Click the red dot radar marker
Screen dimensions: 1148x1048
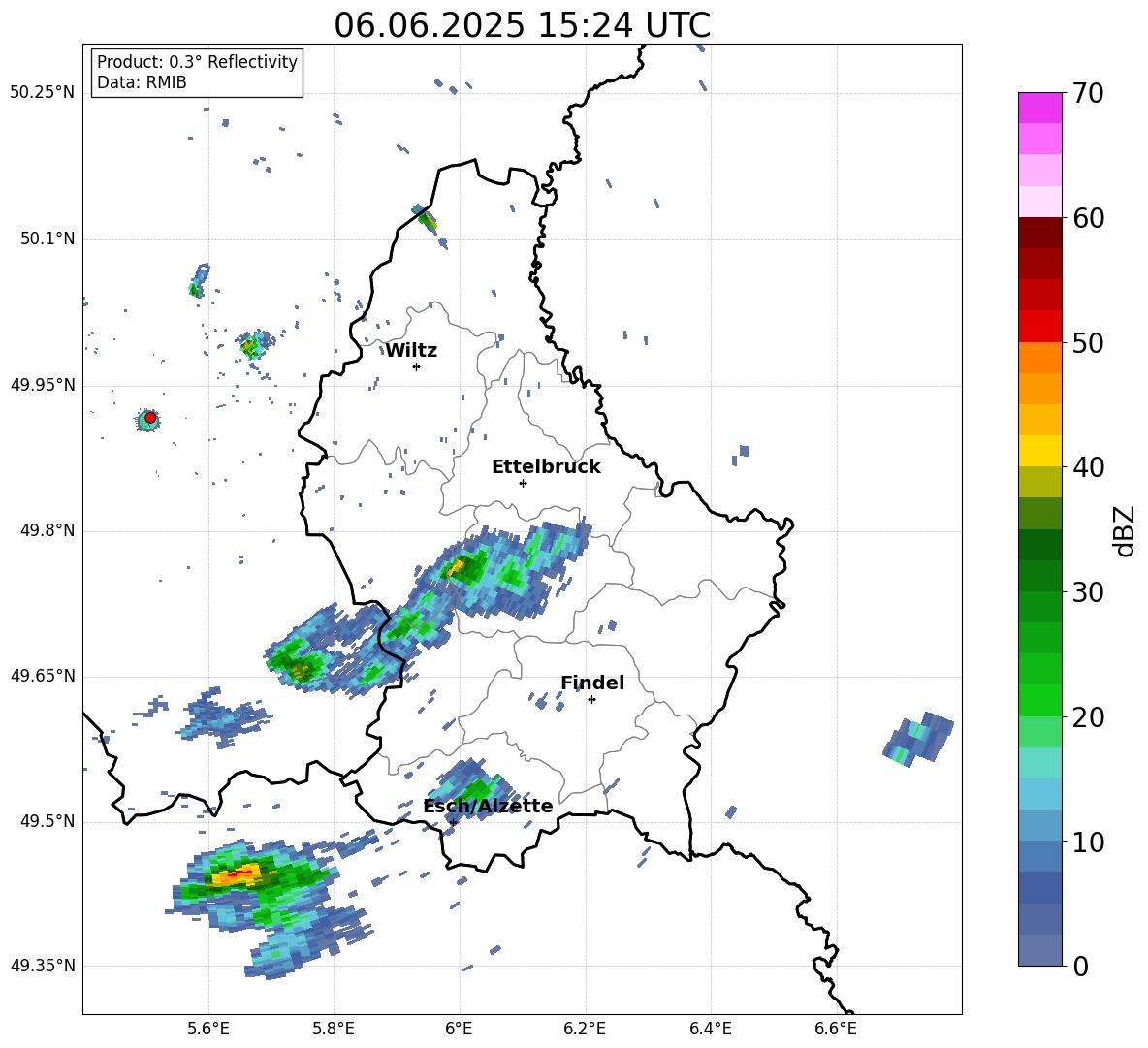150,418
